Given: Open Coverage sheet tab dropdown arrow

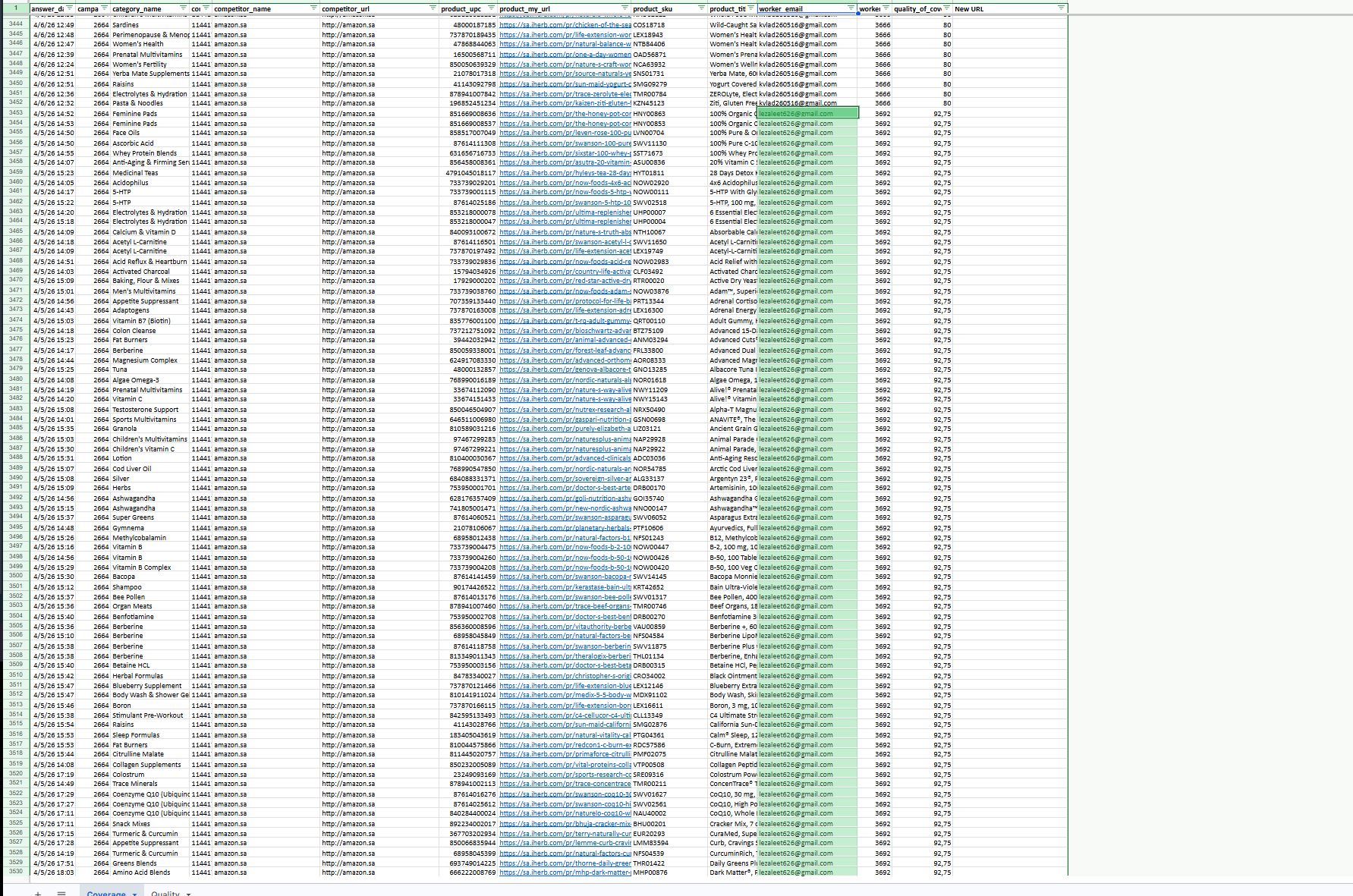Looking at the screenshot, I should pos(135,894).
